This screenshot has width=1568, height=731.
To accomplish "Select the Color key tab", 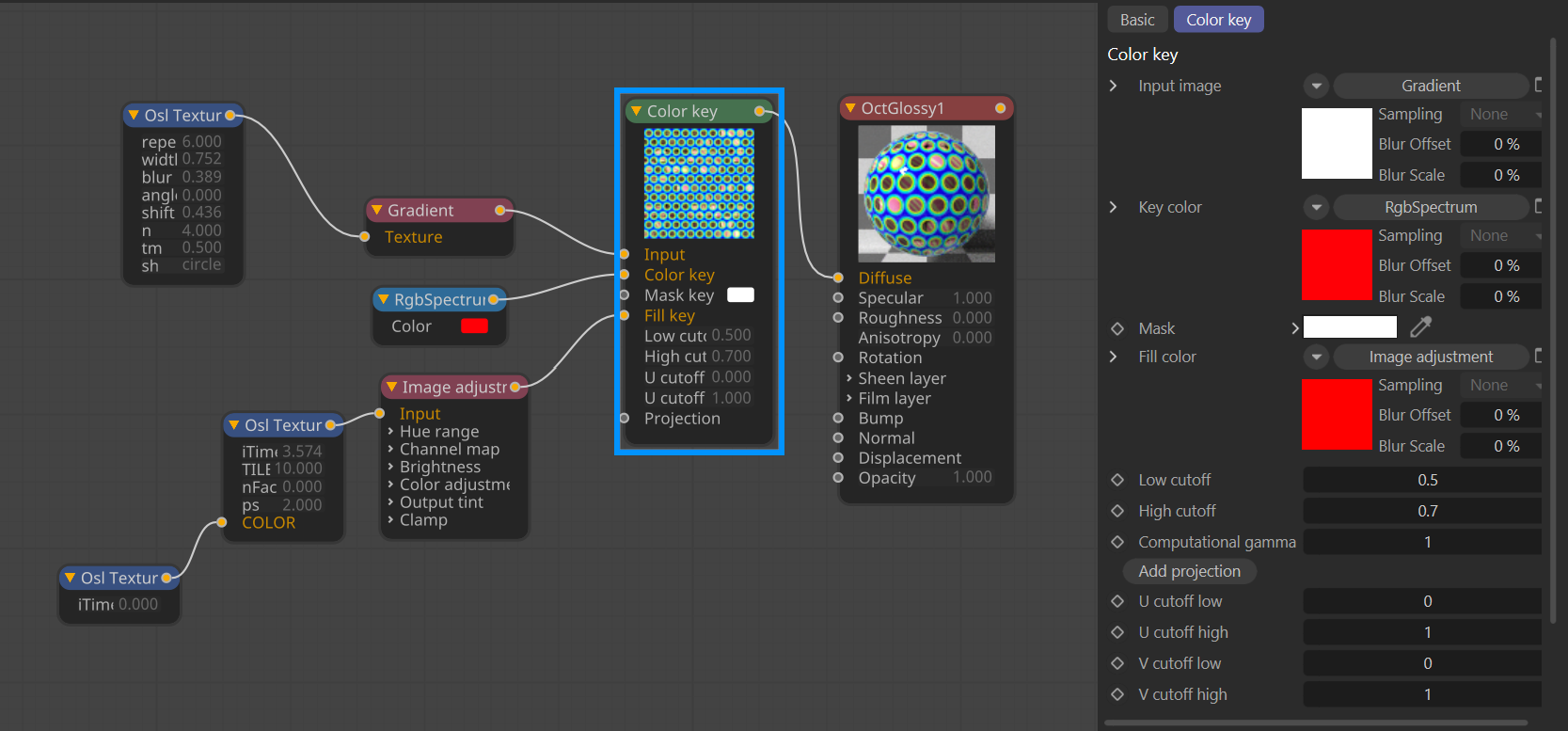I will pos(1218,20).
